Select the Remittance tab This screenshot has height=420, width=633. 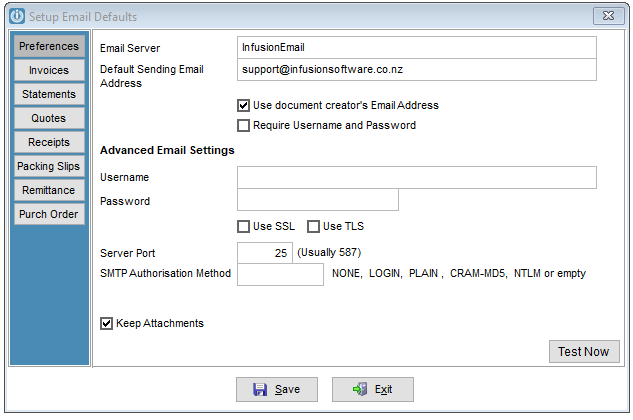(49, 190)
